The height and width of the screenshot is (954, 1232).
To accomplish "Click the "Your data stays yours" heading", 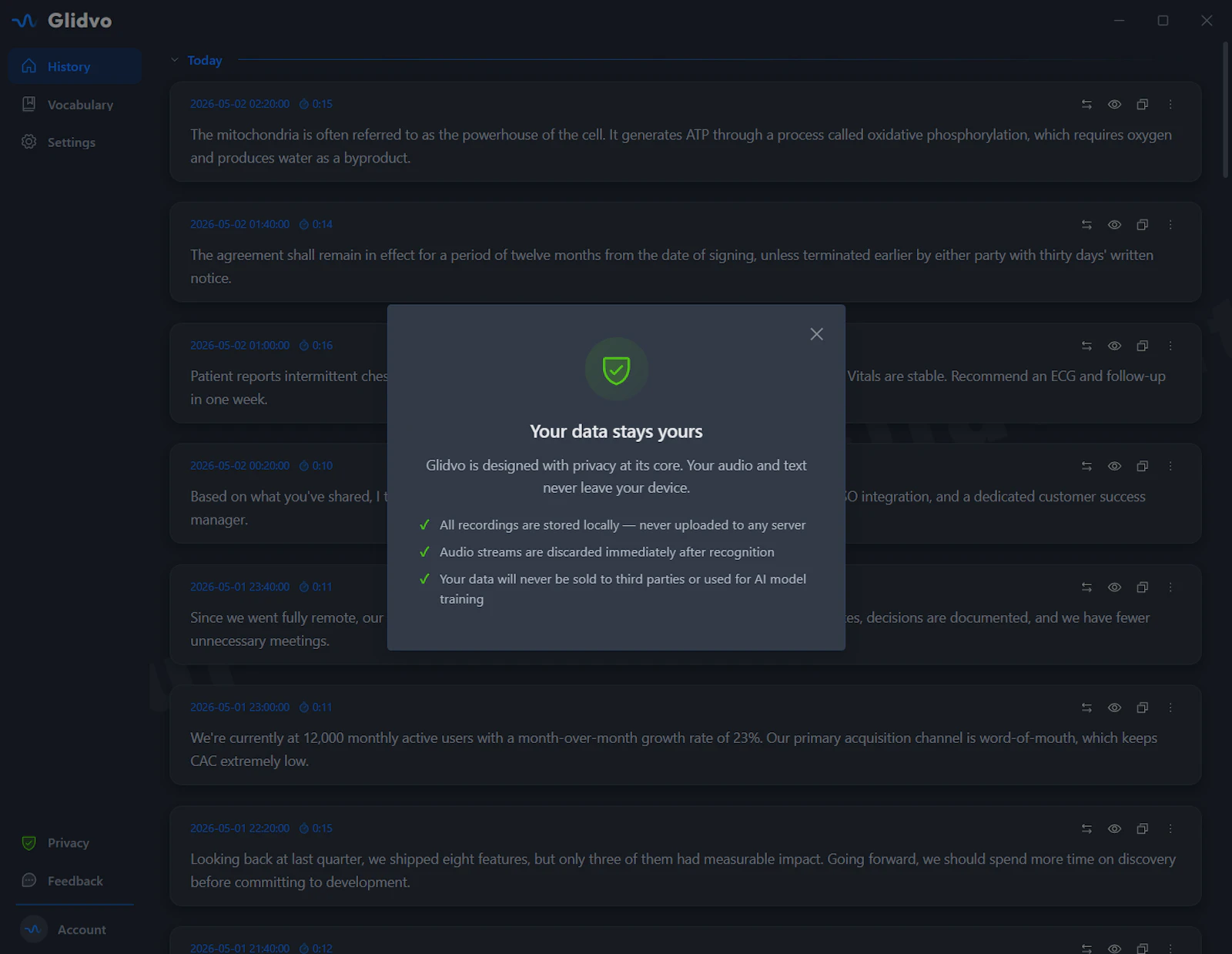I will click(x=616, y=431).
